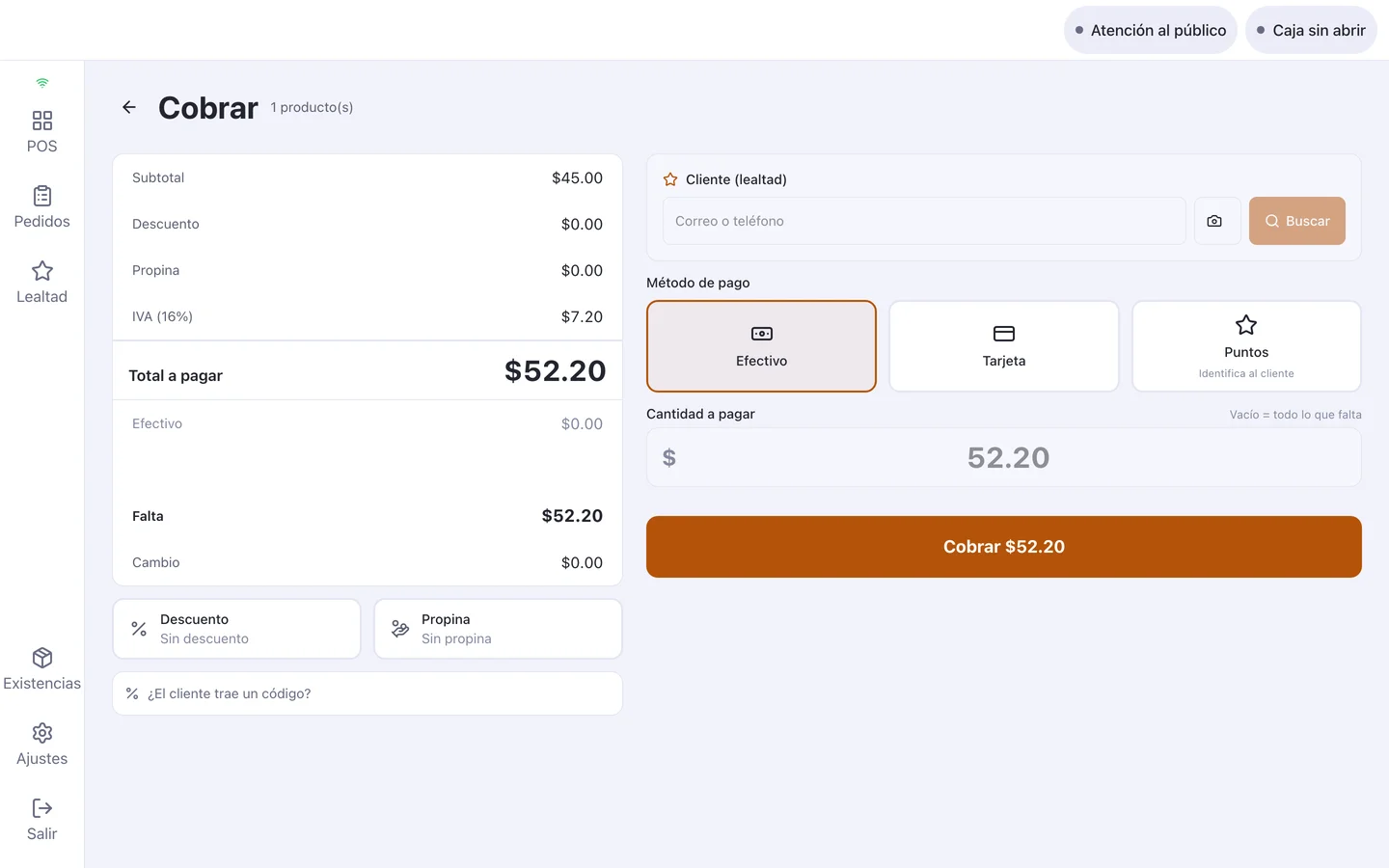Click the Subtotal value $45.00

pos(577,178)
